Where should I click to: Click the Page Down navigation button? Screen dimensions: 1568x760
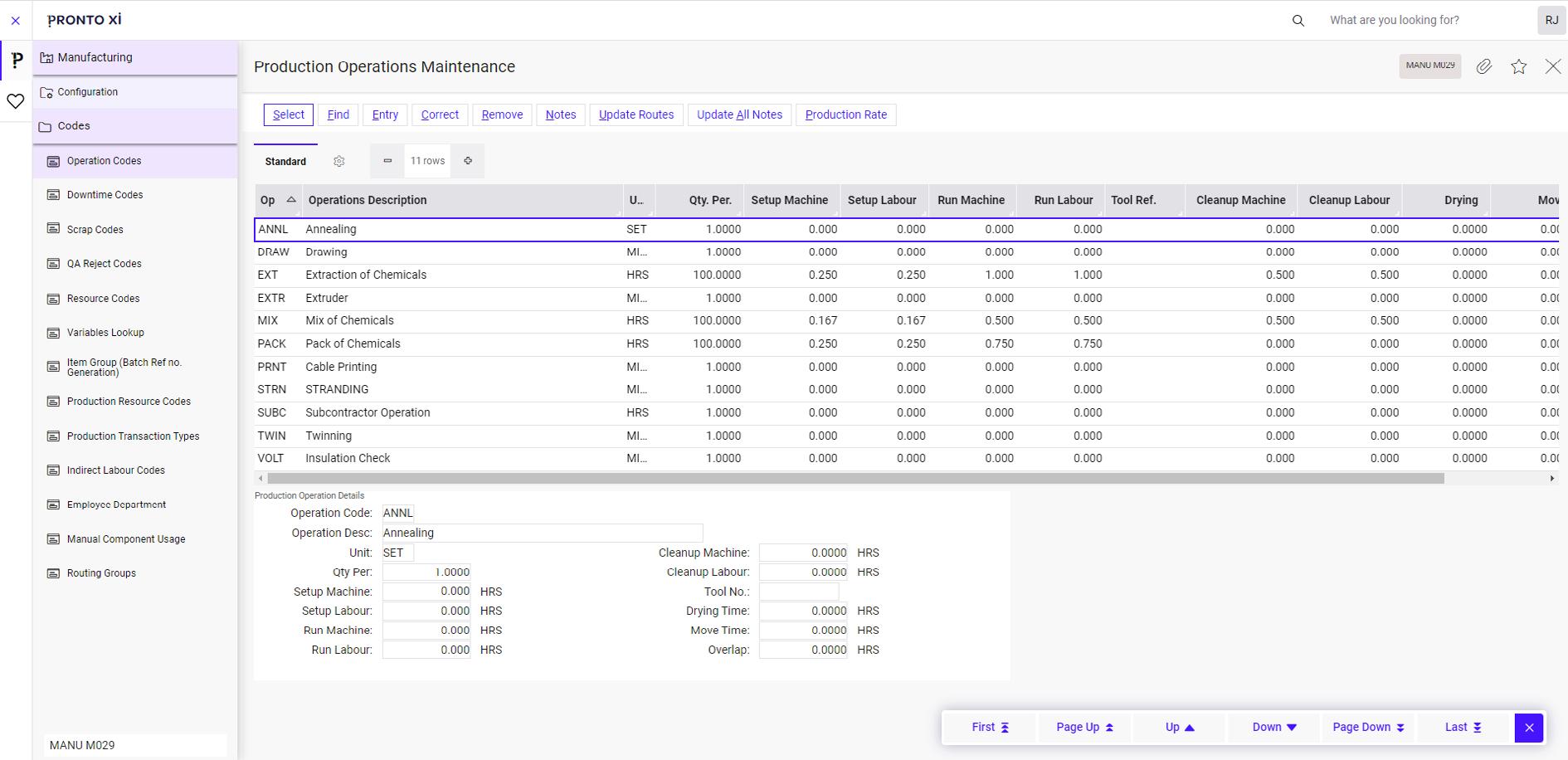pos(1368,728)
